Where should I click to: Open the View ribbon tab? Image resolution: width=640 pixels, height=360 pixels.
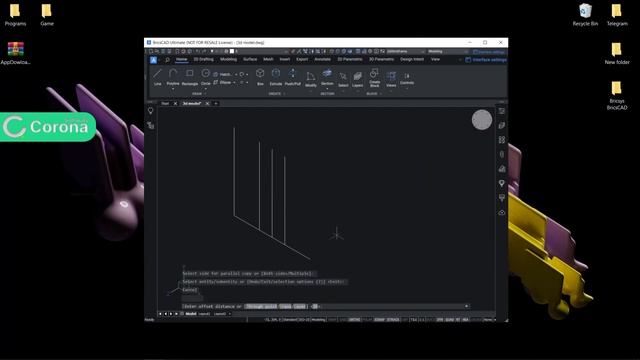436,60
